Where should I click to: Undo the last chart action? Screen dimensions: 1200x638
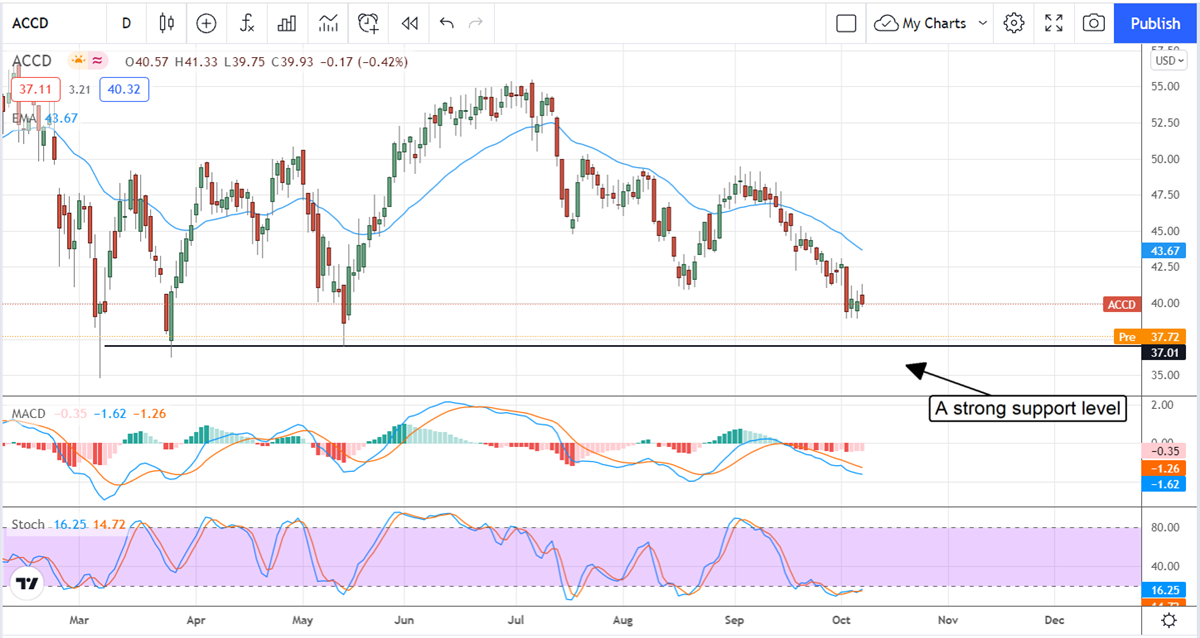[x=446, y=22]
